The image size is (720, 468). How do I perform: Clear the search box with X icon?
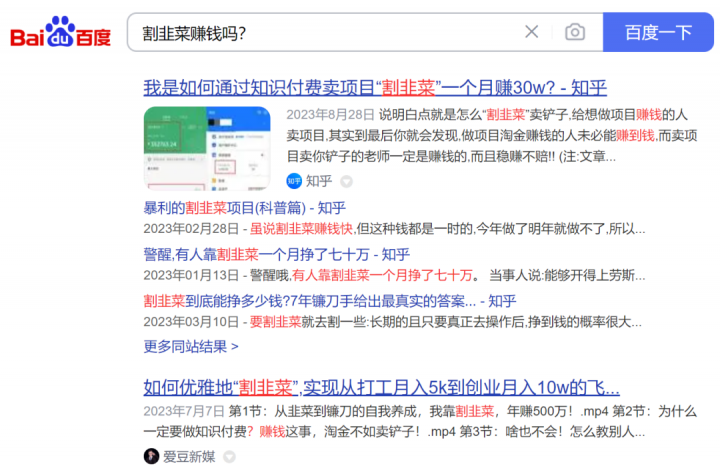(x=531, y=32)
